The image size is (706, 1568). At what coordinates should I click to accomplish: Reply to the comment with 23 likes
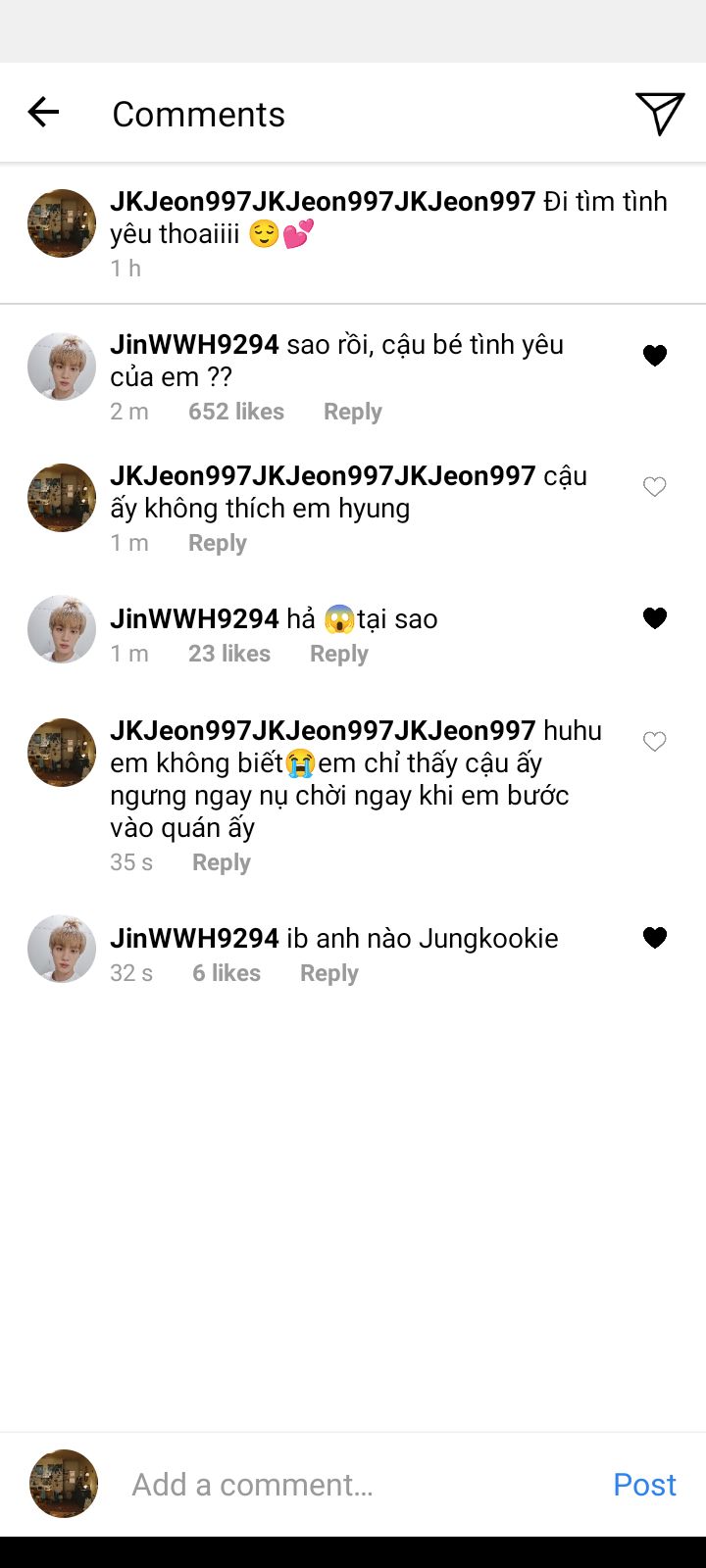pyautogui.click(x=339, y=654)
